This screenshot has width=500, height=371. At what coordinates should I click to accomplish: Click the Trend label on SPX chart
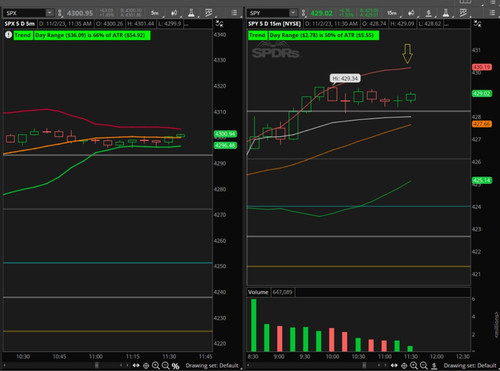[23, 35]
